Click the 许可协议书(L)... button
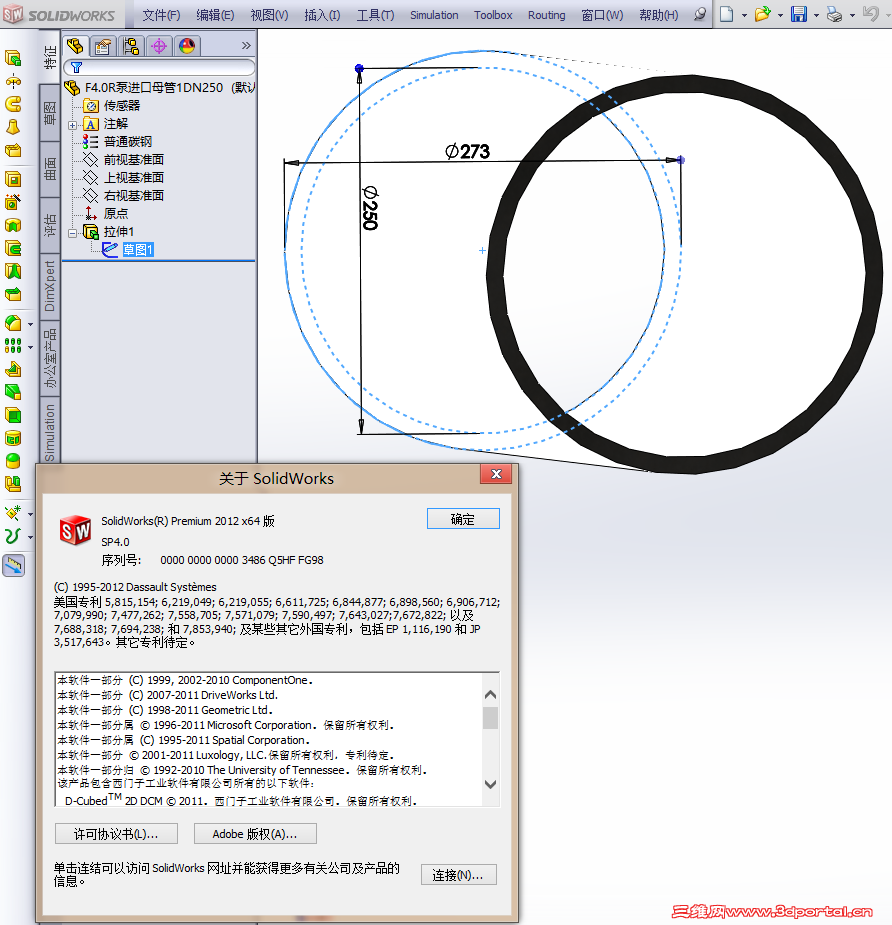This screenshot has height=925, width=892. click(116, 834)
